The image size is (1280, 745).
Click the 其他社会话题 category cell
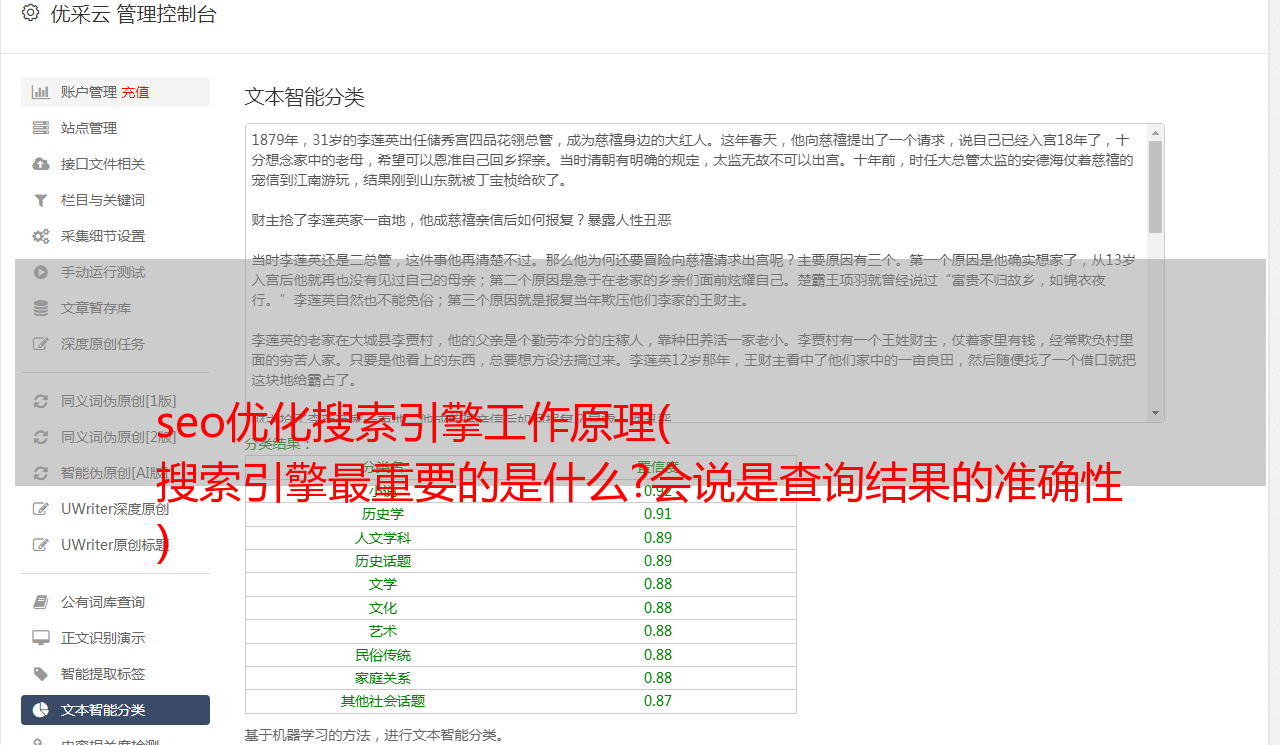point(383,701)
